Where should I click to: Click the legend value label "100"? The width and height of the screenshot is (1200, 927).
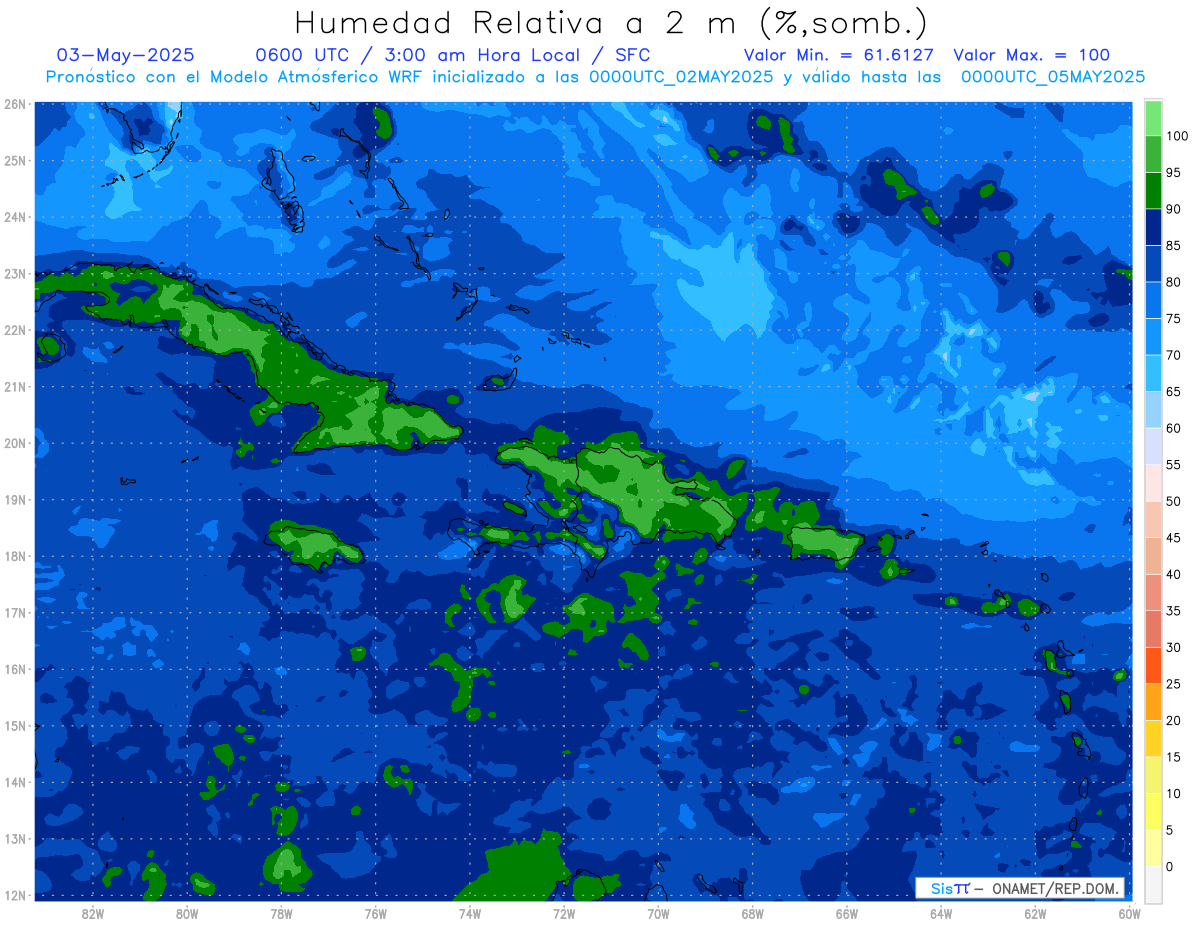pos(1176,136)
